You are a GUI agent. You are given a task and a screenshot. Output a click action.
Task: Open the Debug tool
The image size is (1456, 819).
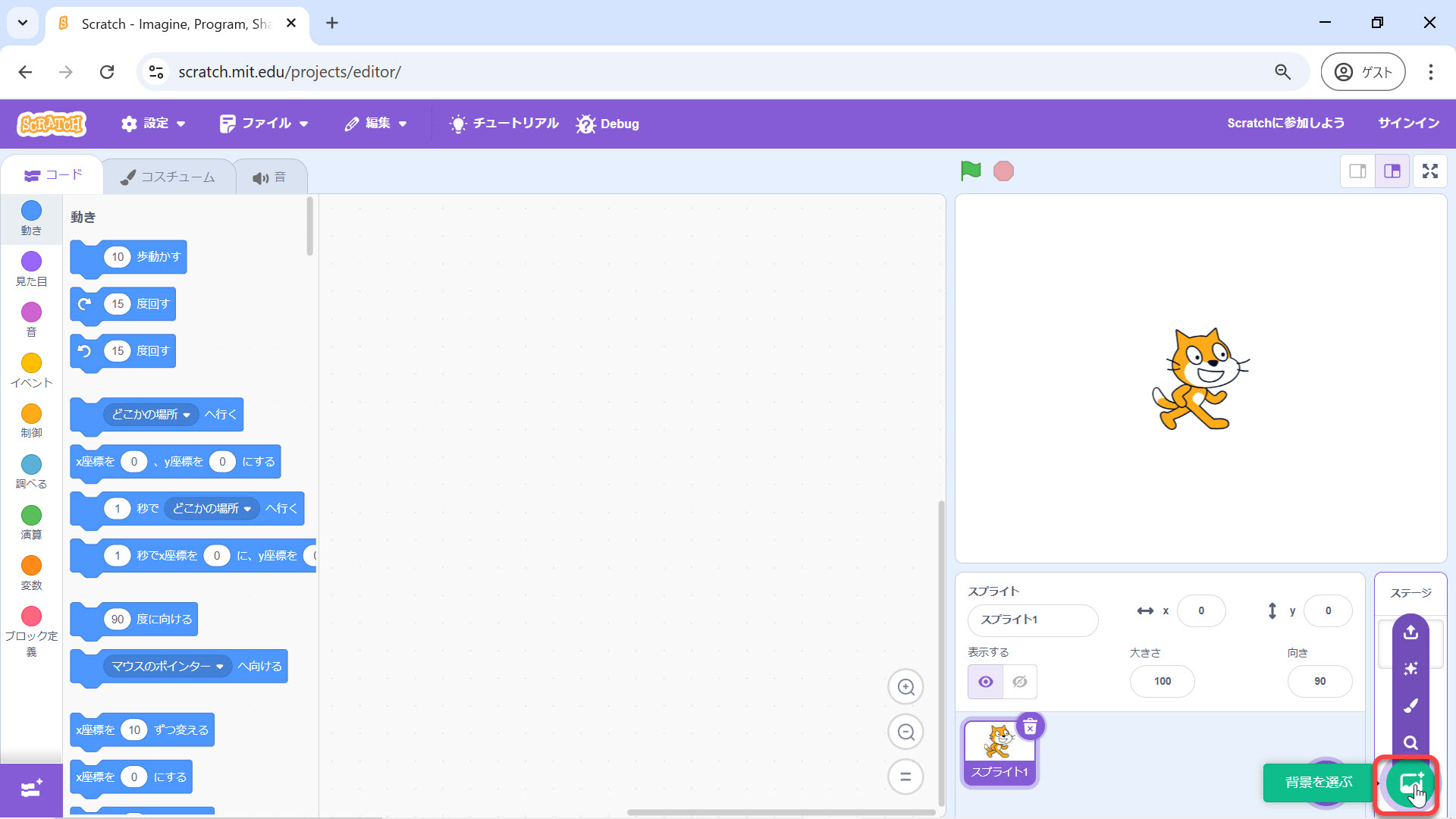point(607,124)
